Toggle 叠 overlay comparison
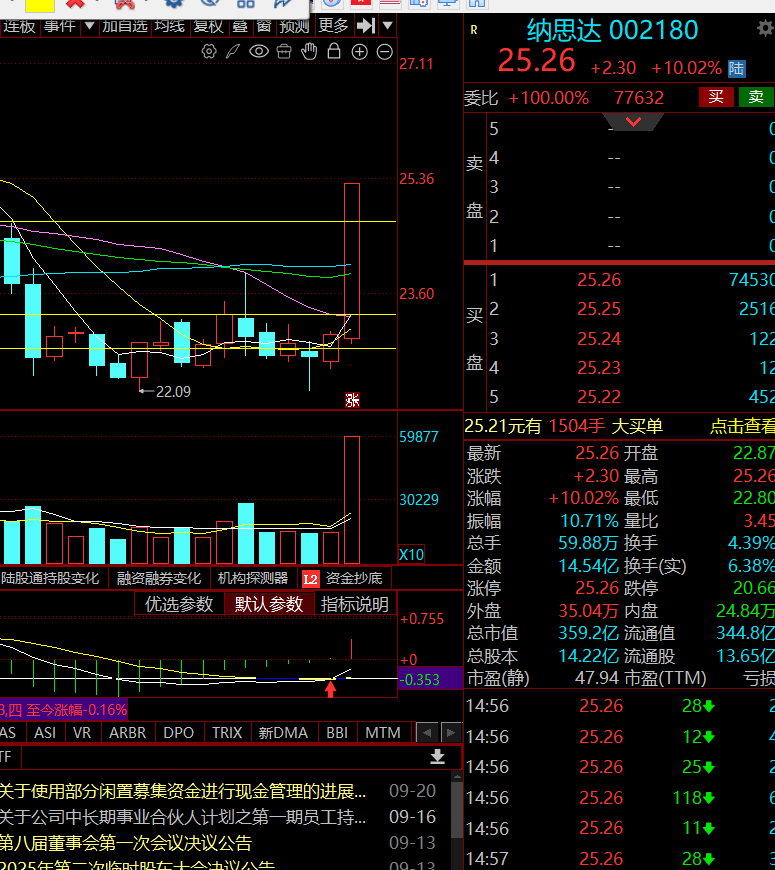The height and width of the screenshot is (870, 775). [240, 26]
